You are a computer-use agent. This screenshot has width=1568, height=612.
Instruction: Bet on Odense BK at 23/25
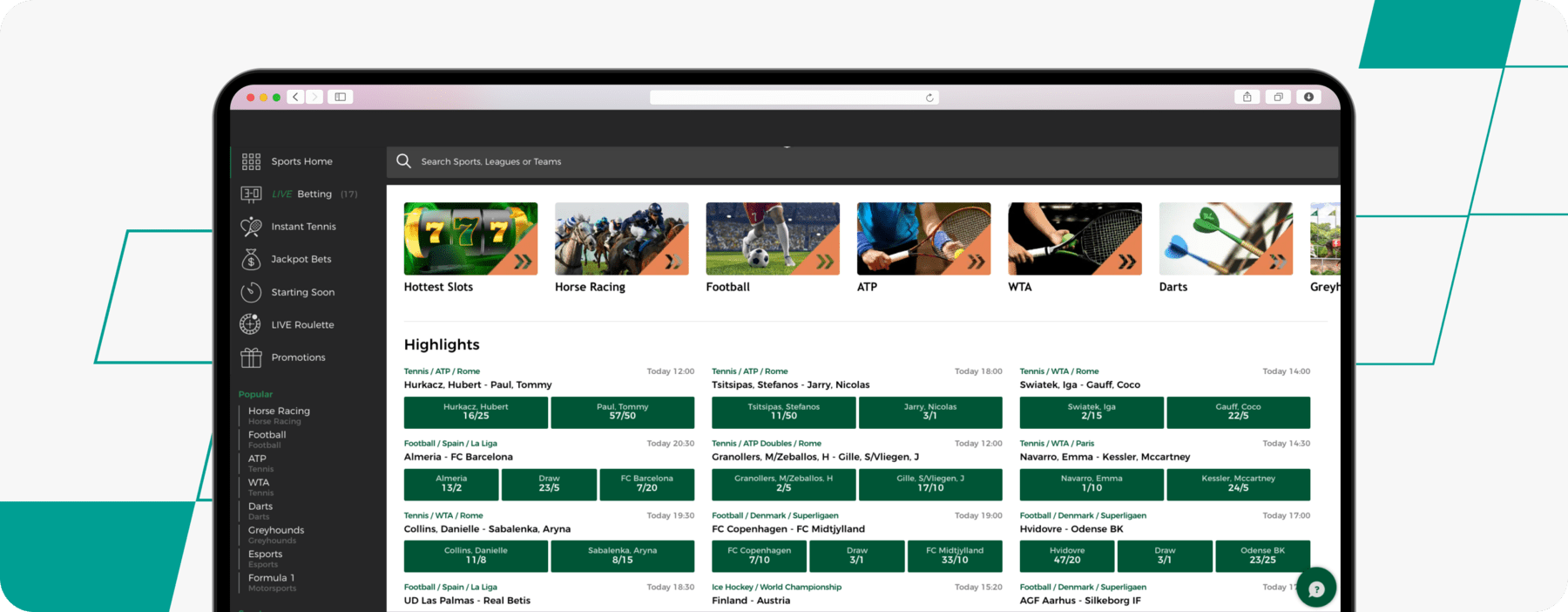[1263, 556]
